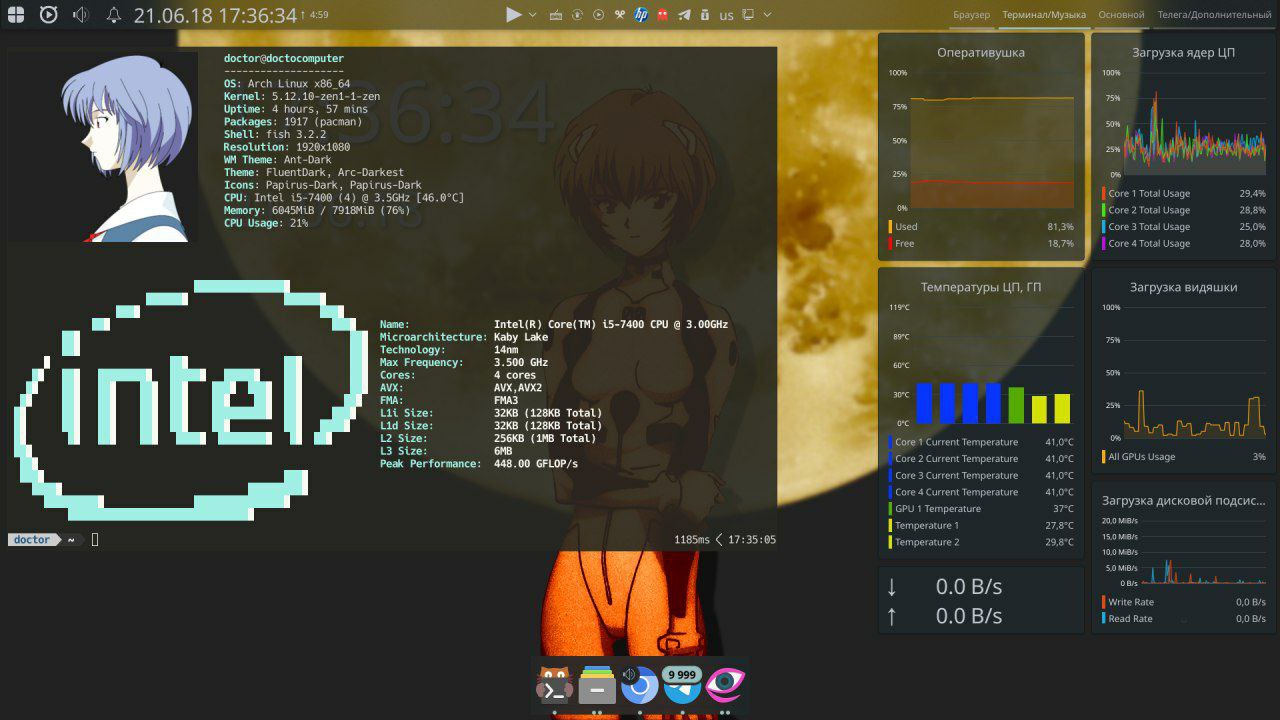The width and height of the screenshot is (1280, 720).
Task: Expand hidden tray icons chevron at far right
Action: coord(768,15)
